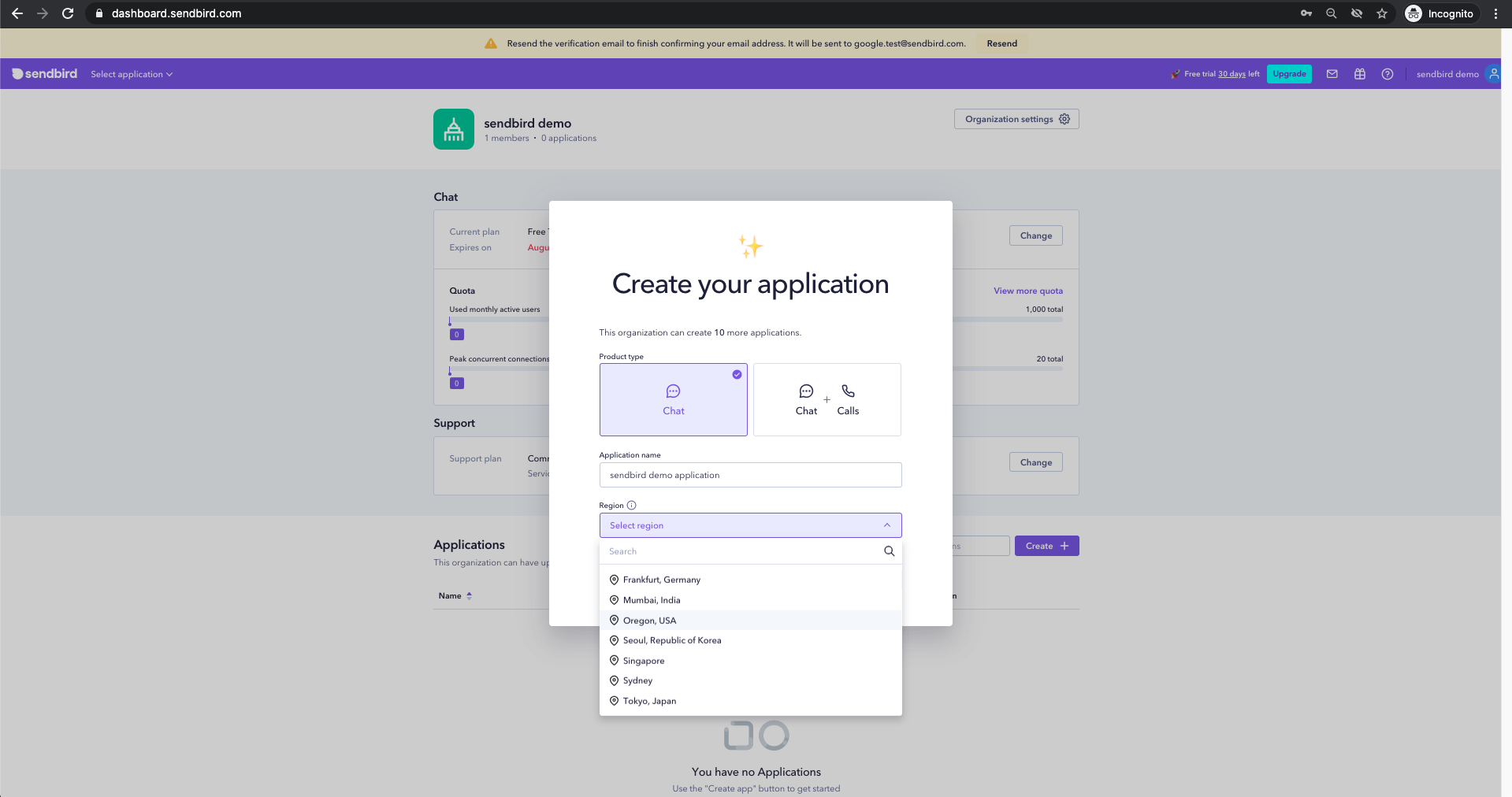
Task: Select the Chat only product type card
Action: [674, 399]
